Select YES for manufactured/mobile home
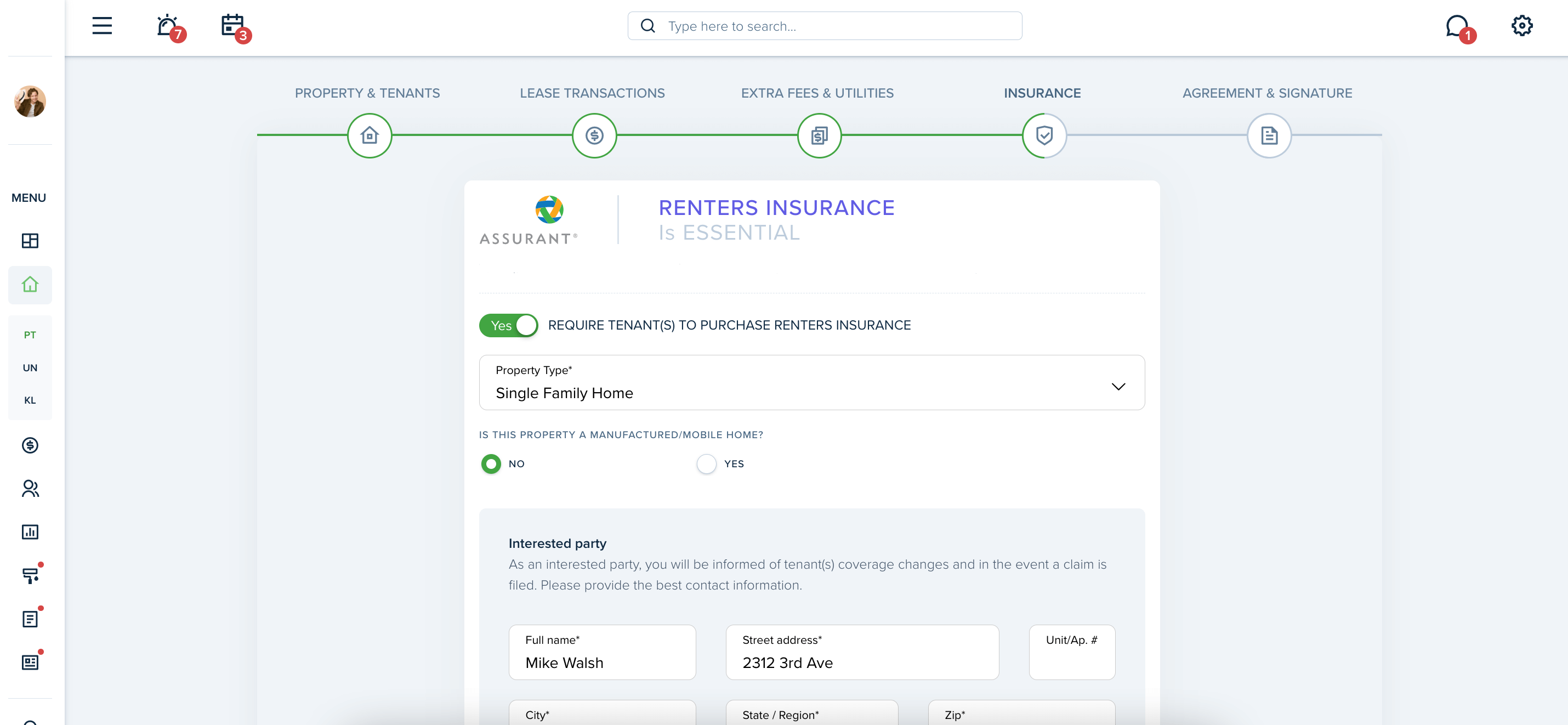 click(706, 464)
